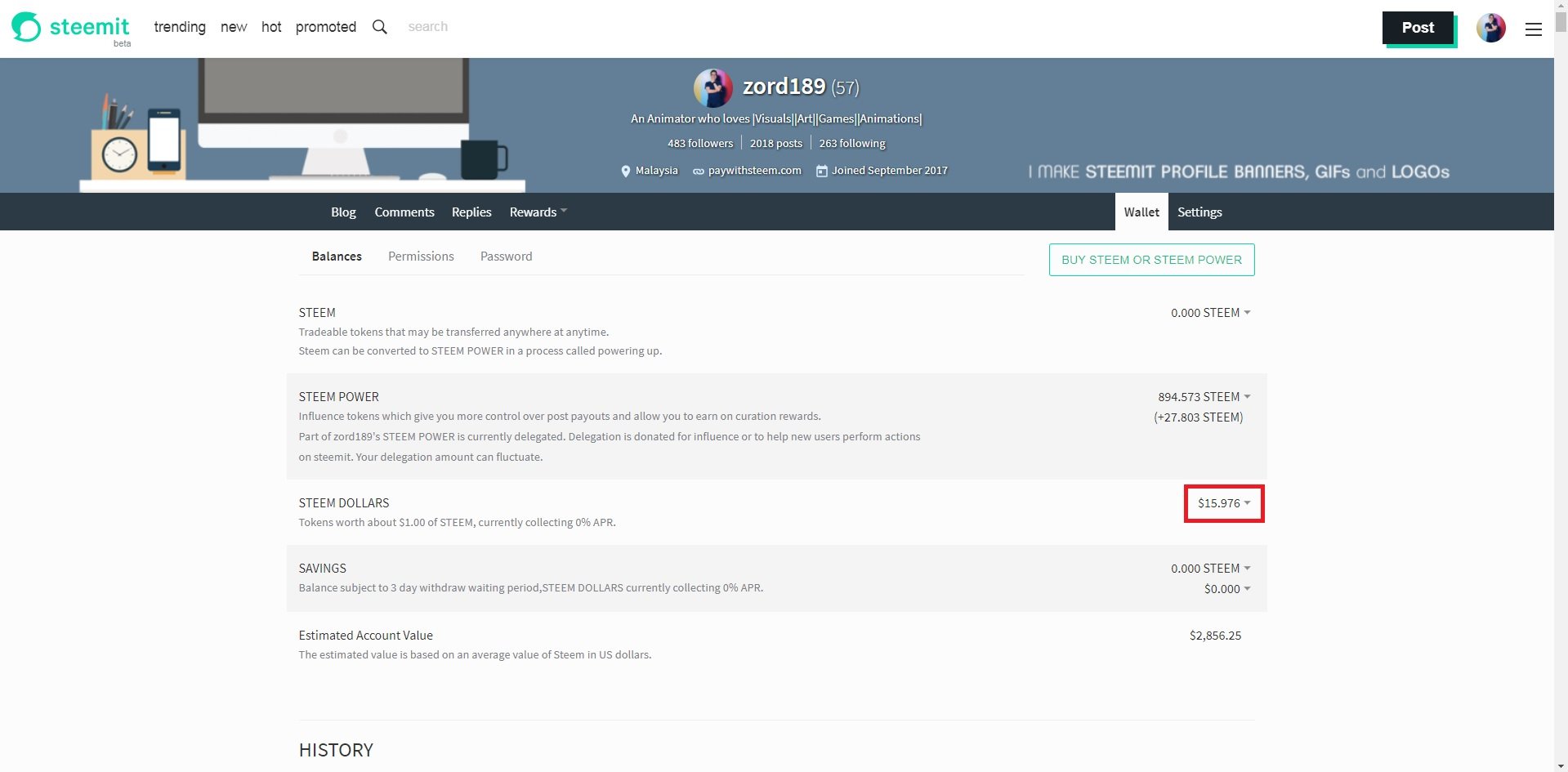Open the Settings tab
1568x772 pixels.
[x=1199, y=212]
